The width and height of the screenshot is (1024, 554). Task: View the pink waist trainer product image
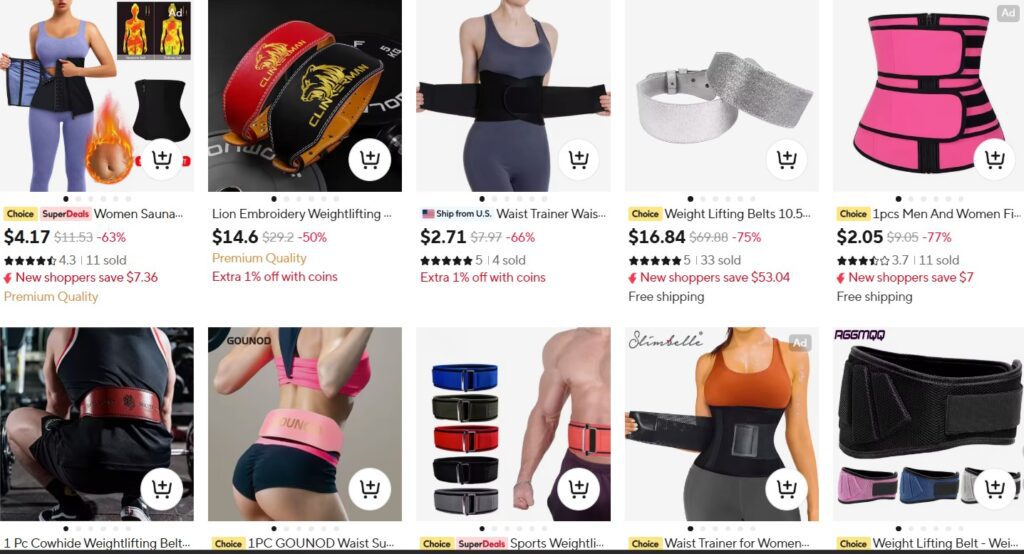point(928,95)
